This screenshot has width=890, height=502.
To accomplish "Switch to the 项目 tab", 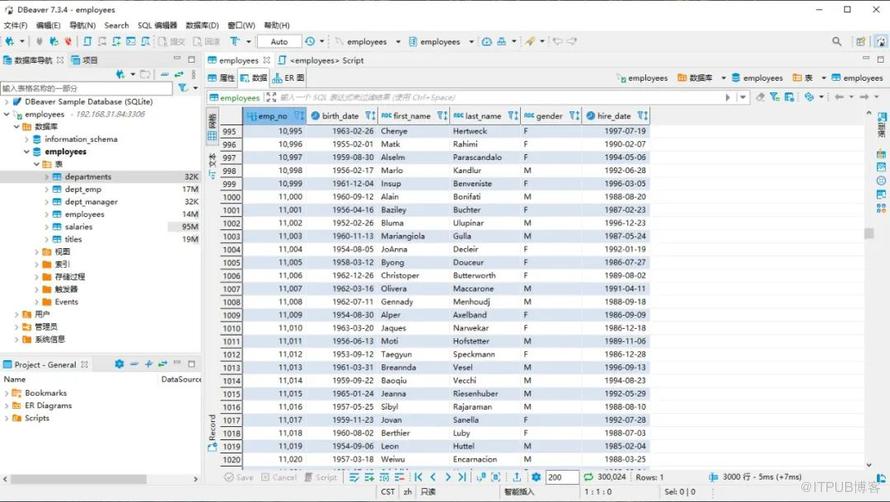I will click(x=85, y=60).
